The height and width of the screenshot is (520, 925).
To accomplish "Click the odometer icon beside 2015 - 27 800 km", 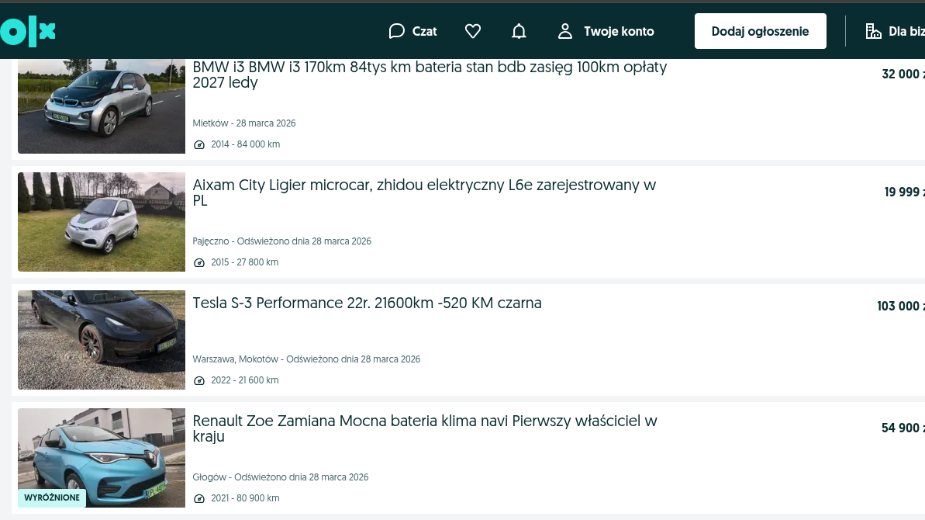I will point(199,263).
